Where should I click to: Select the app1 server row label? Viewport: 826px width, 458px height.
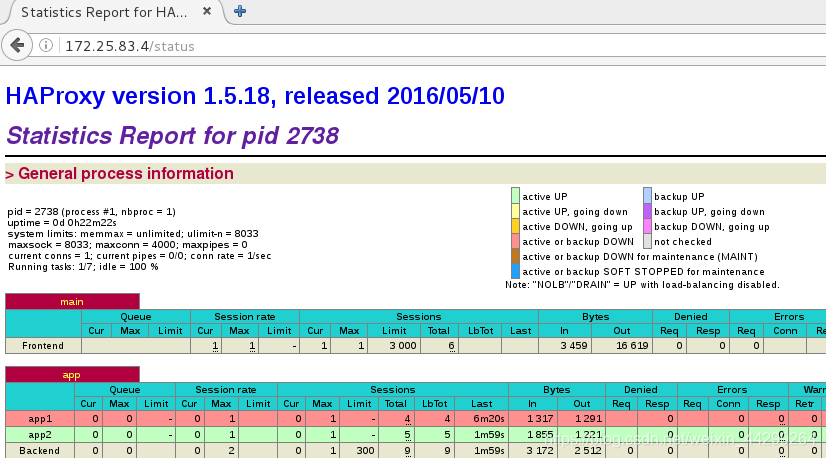coord(40,419)
